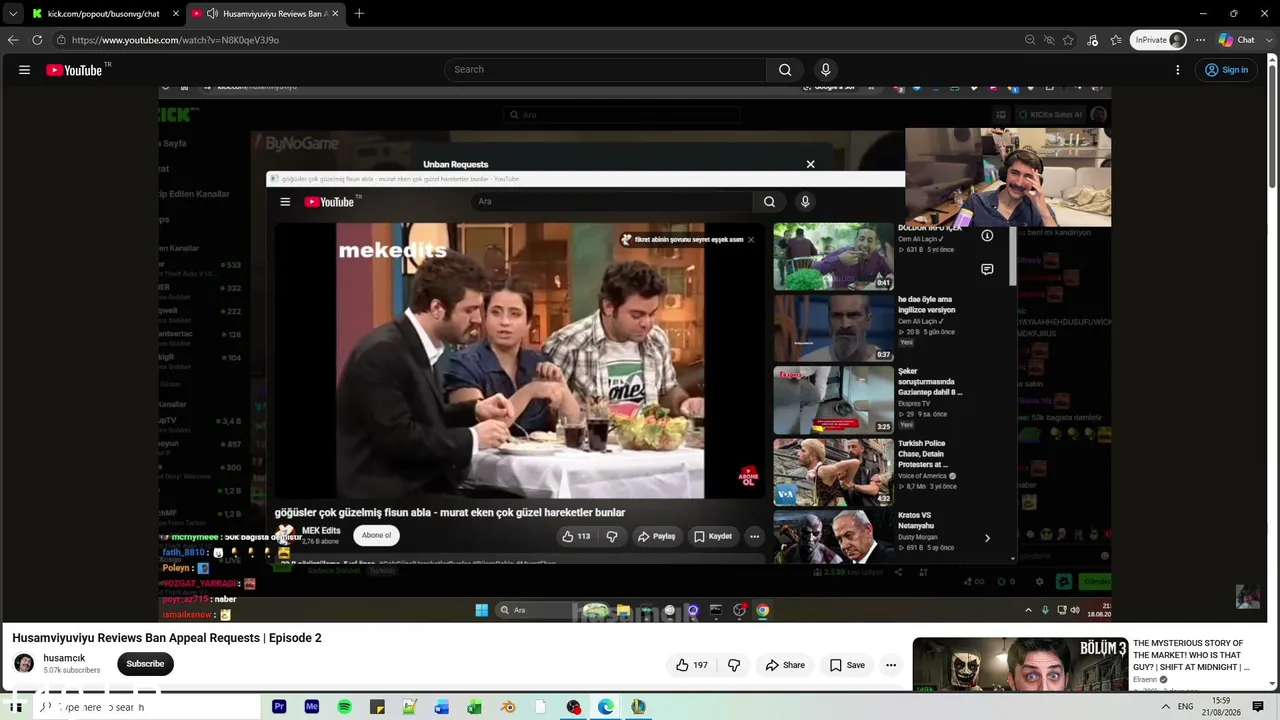Change the ENG input language
The width and height of the screenshot is (1280, 720).
tap(1186, 707)
